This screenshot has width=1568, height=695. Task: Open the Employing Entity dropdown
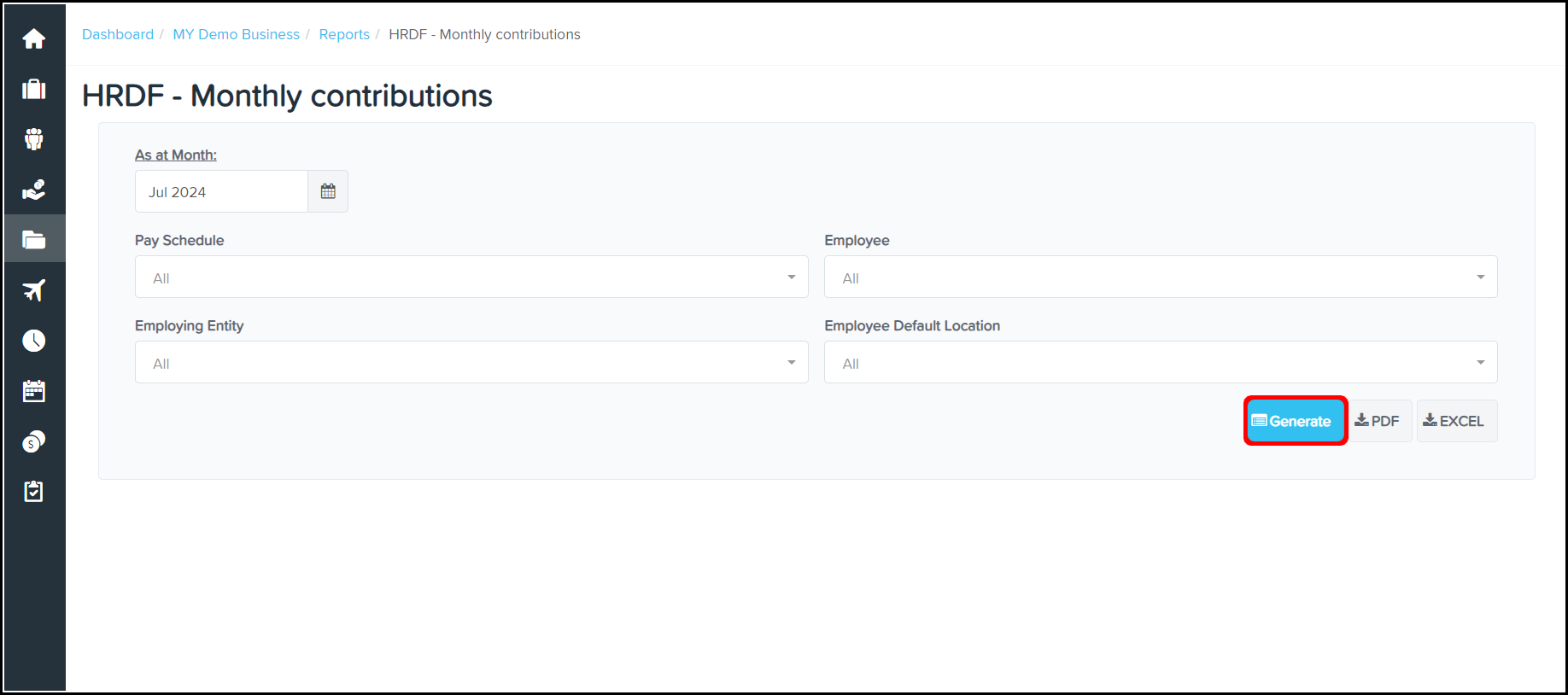pyautogui.click(x=471, y=363)
